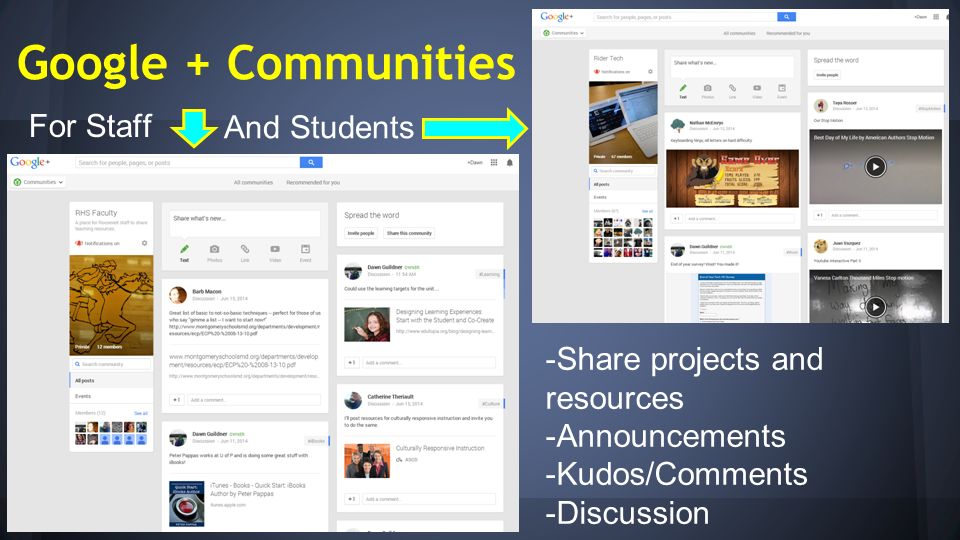This screenshot has height=540, width=960.
Task: Expand Communities dropdown in Rider Tech window
Action: click(563, 33)
